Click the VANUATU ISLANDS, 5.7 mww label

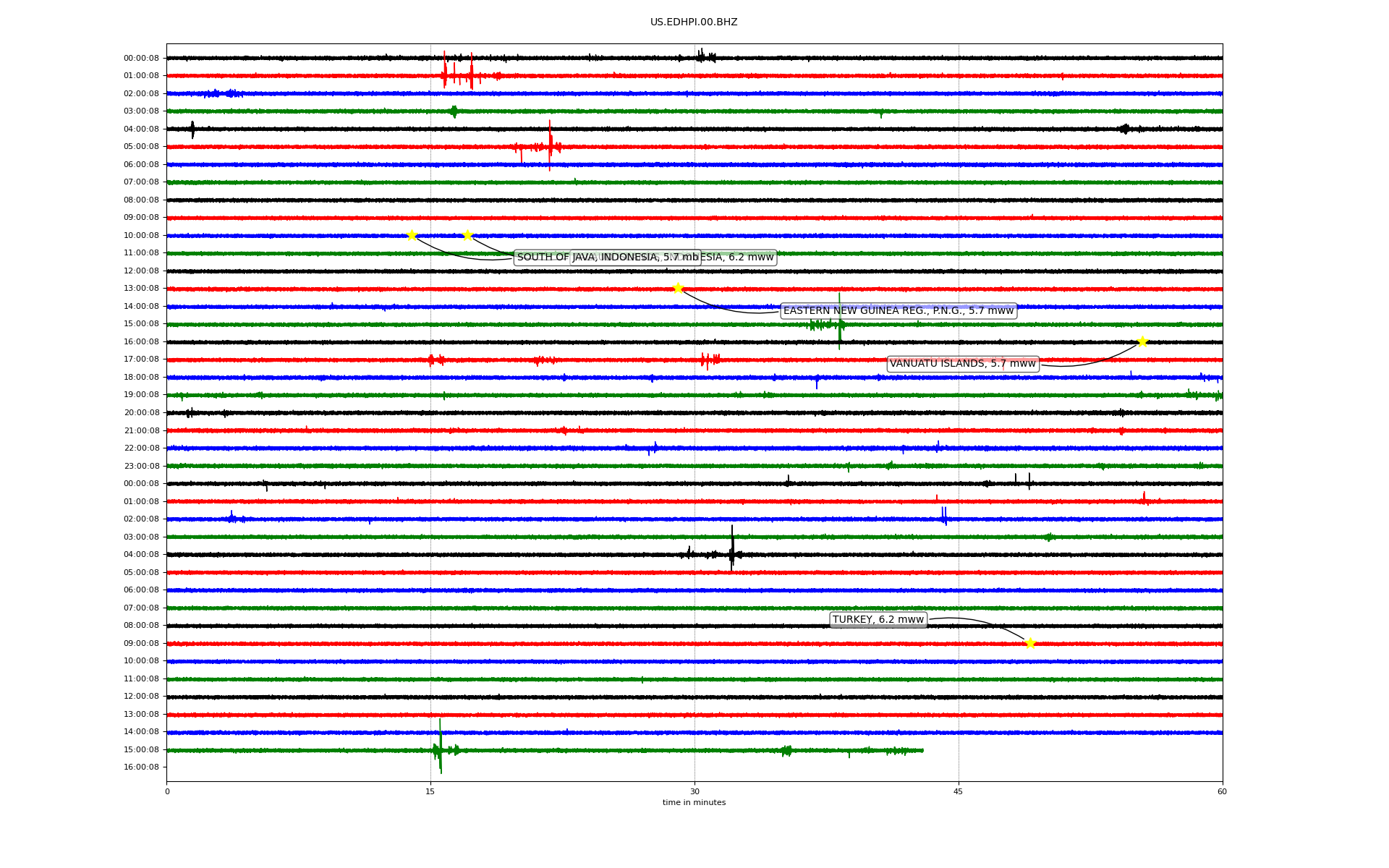coord(963,364)
